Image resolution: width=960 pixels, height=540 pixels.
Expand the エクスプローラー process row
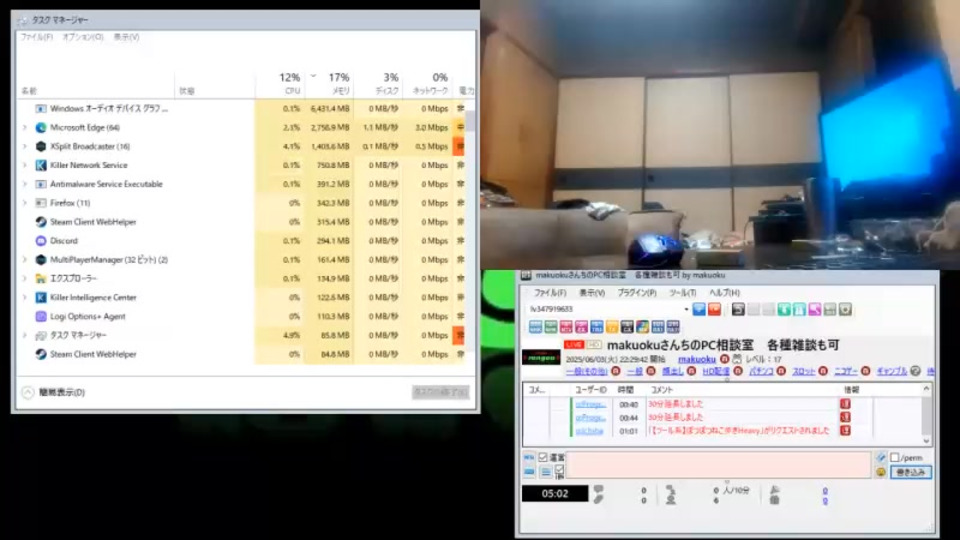[24, 279]
